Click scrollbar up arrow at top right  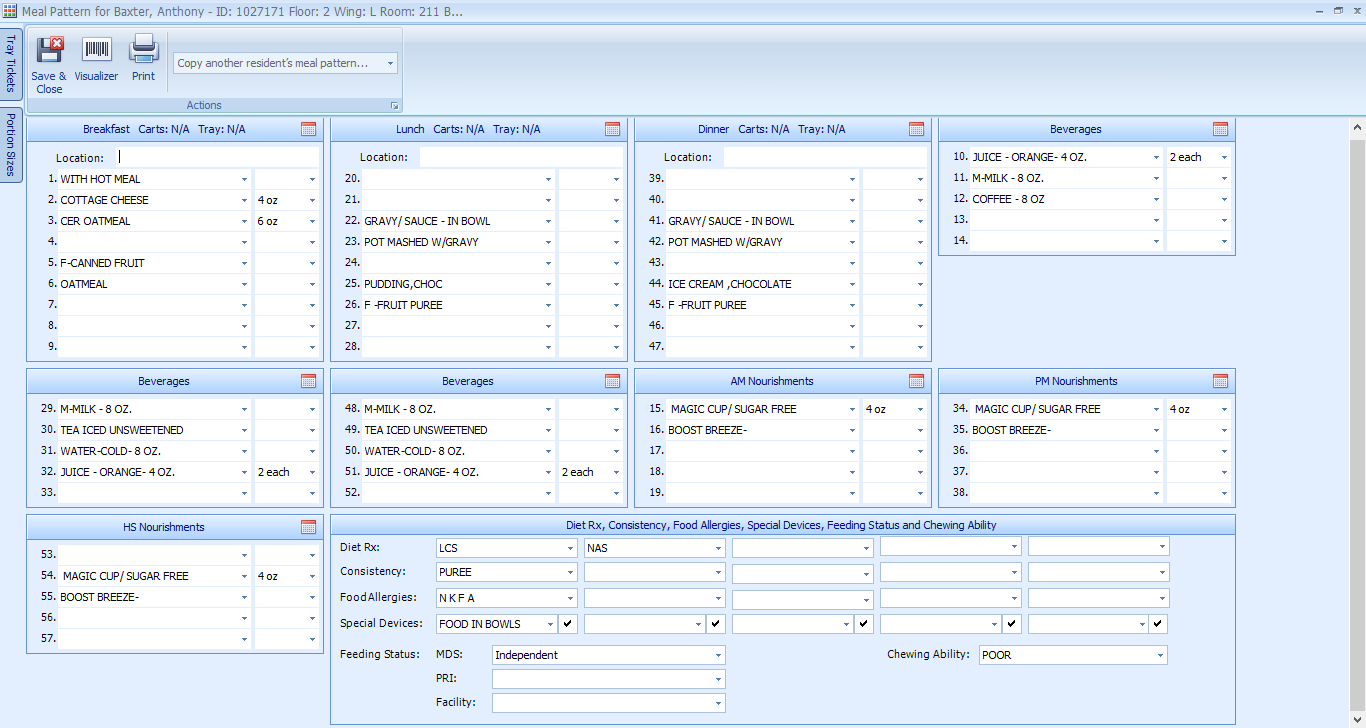tap(1357, 128)
